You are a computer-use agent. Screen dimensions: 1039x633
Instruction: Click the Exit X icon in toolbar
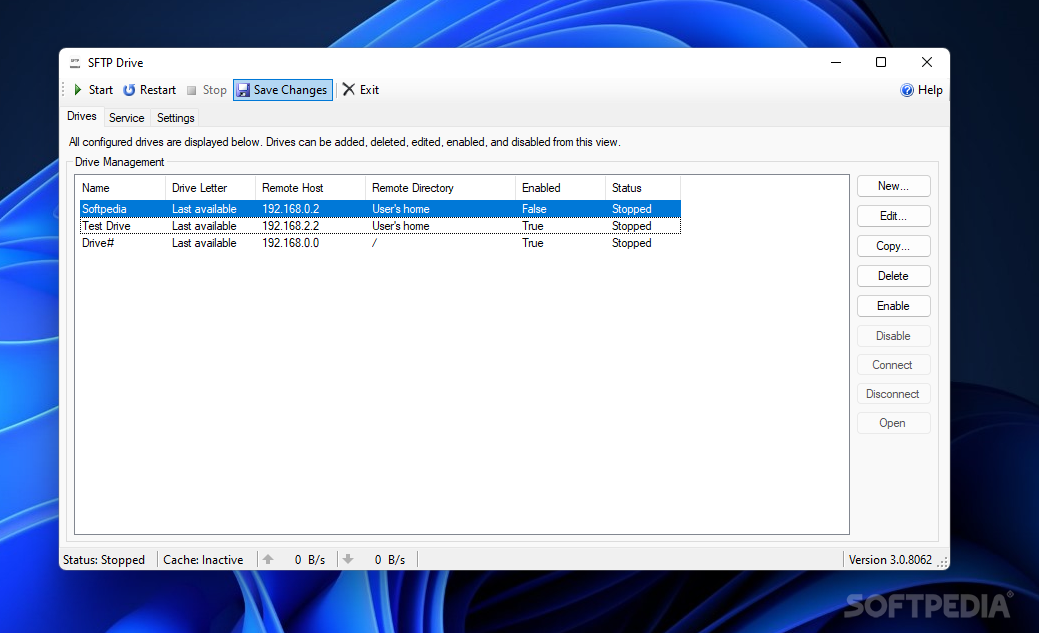(349, 89)
